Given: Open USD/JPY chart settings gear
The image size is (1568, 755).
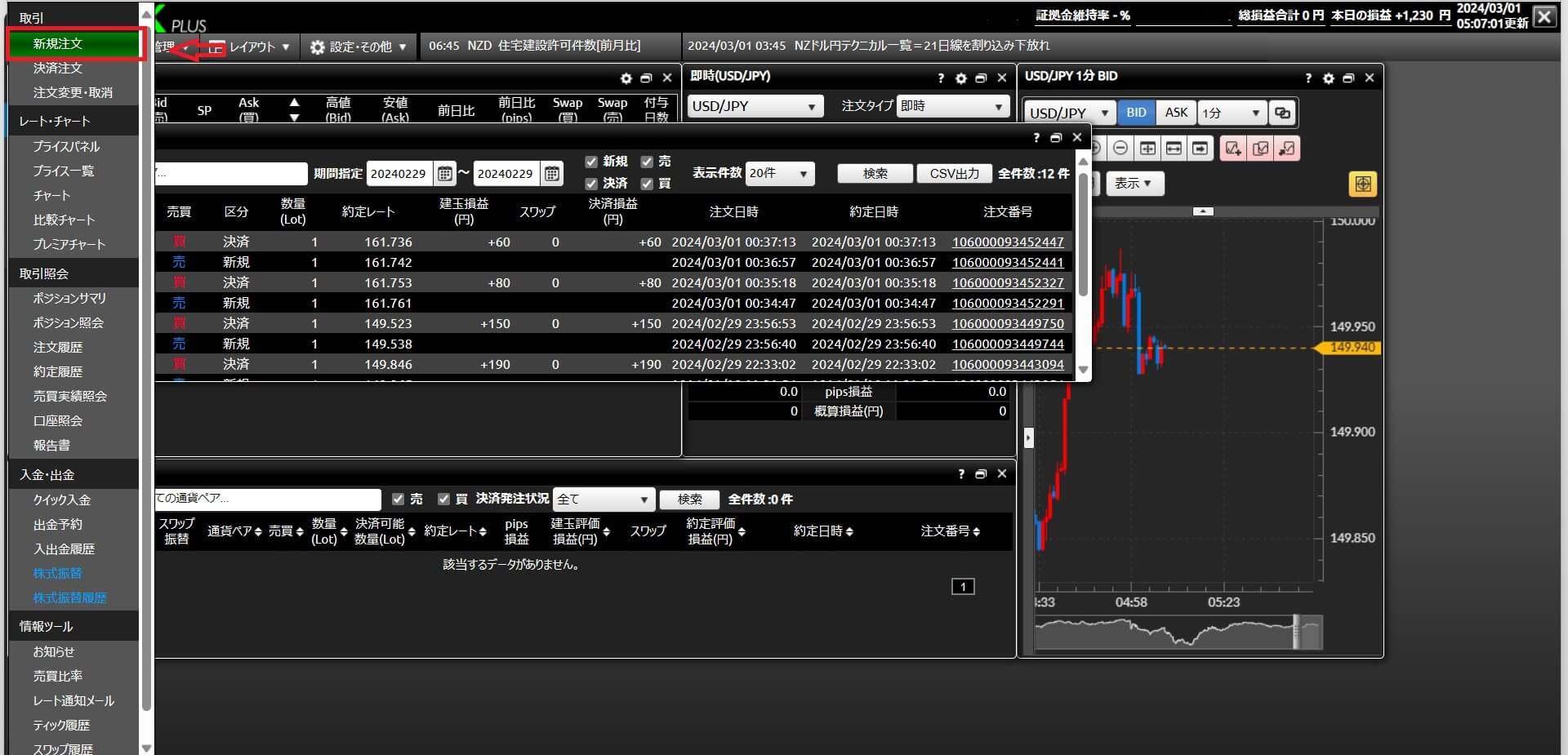Looking at the screenshot, I should [x=1328, y=78].
